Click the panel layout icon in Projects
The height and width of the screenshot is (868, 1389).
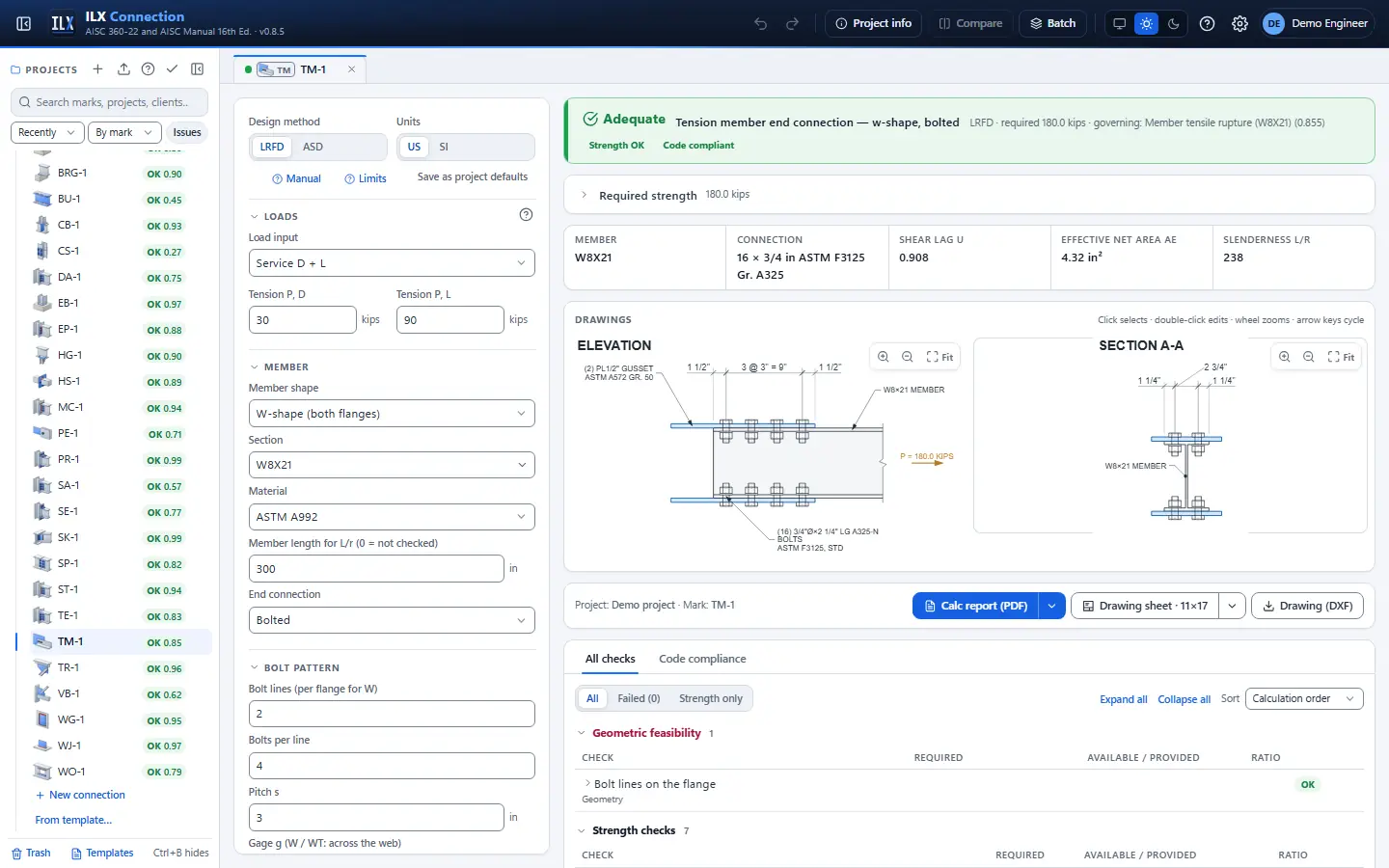coord(197,69)
